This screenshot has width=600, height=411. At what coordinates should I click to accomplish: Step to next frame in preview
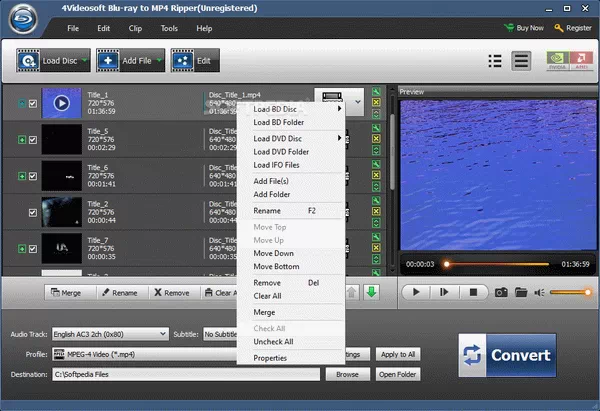[444, 292]
